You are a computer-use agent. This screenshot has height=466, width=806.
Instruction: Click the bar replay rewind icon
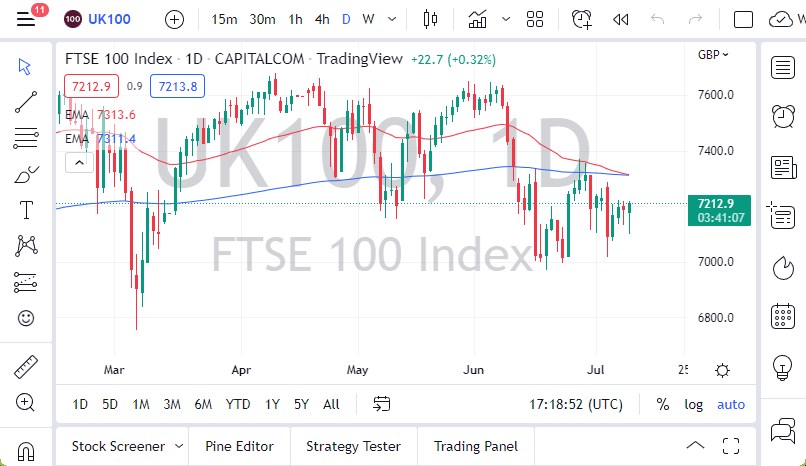[x=620, y=19]
